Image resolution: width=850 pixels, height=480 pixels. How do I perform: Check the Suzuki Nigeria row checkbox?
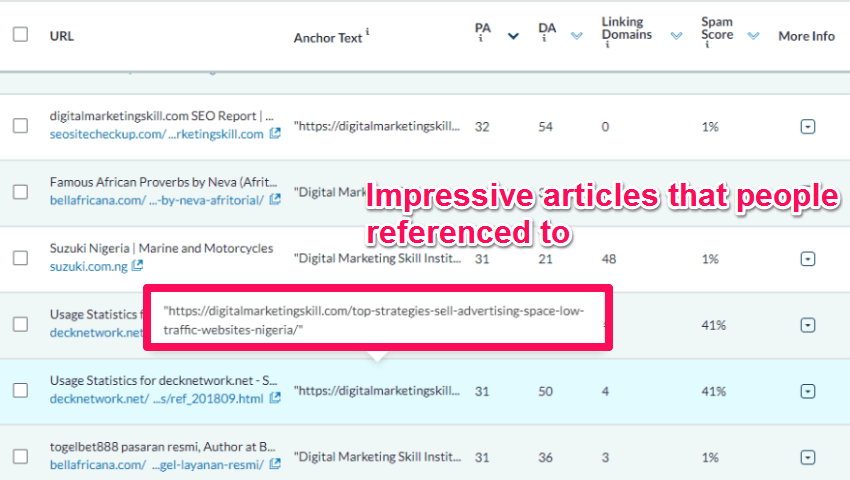click(x=21, y=258)
